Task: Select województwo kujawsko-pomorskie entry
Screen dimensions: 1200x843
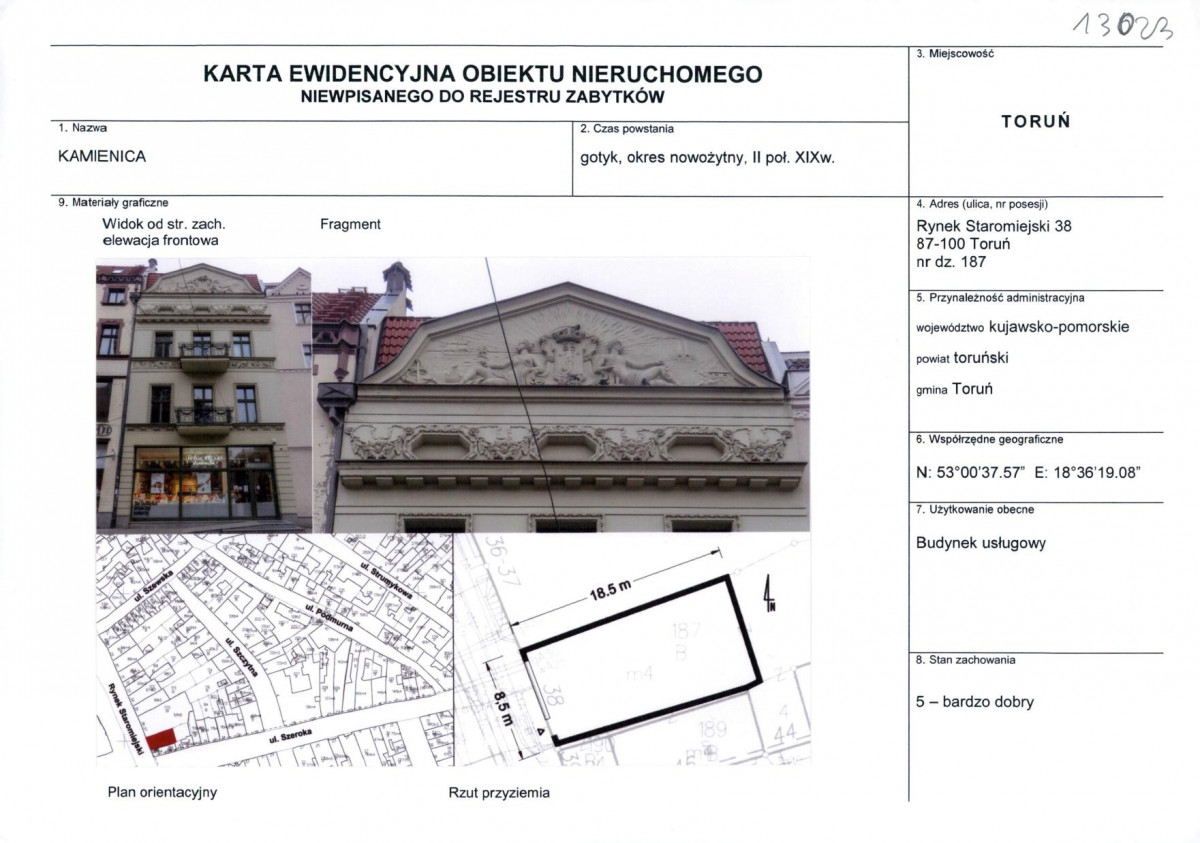Action: (x=1023, y=326)
